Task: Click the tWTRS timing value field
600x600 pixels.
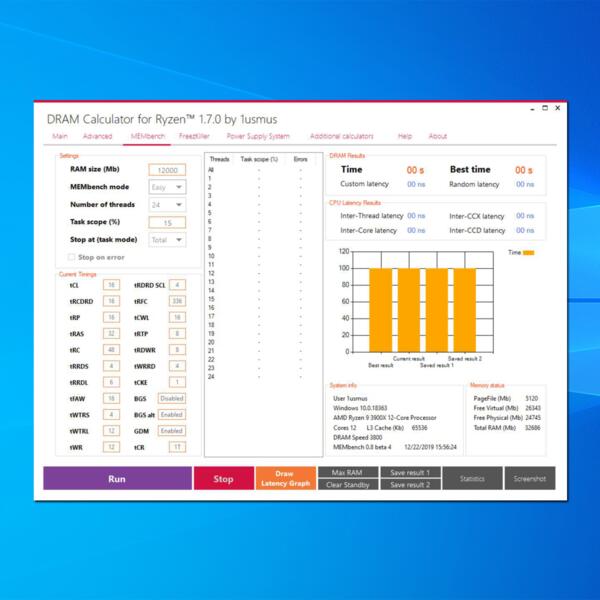Action: tap(111, 414)
